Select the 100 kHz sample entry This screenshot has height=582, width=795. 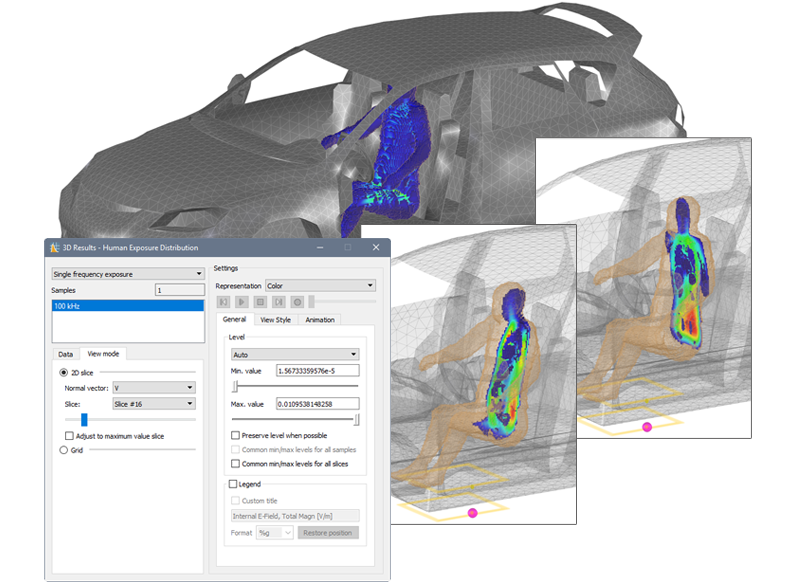click(127, 303)
